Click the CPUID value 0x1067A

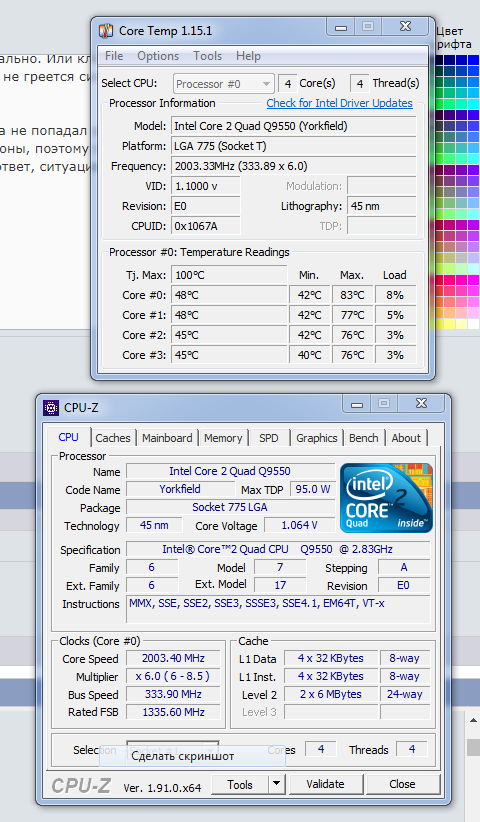click(206, 226)
